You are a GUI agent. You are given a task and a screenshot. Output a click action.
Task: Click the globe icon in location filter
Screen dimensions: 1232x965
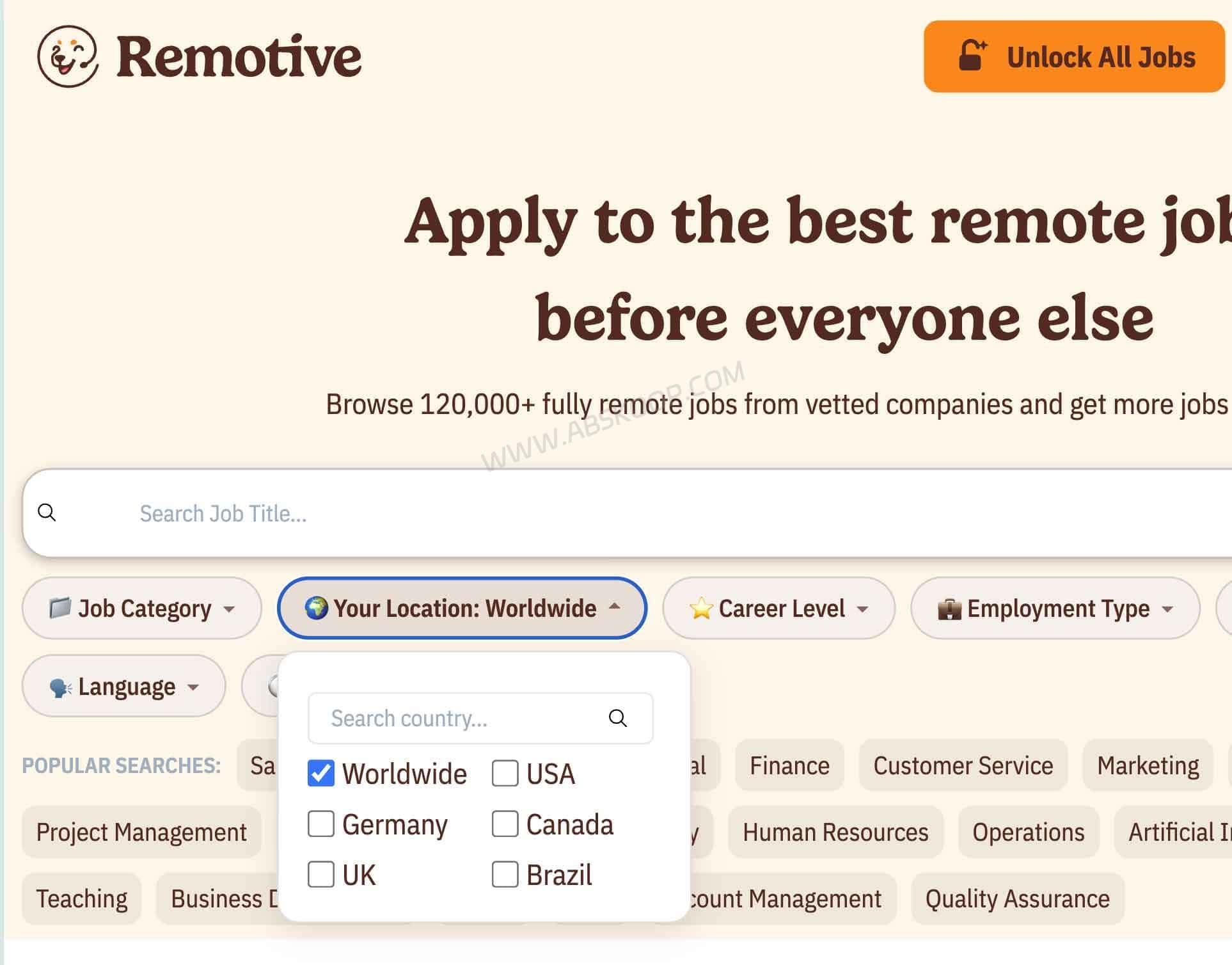click(316, 608)
